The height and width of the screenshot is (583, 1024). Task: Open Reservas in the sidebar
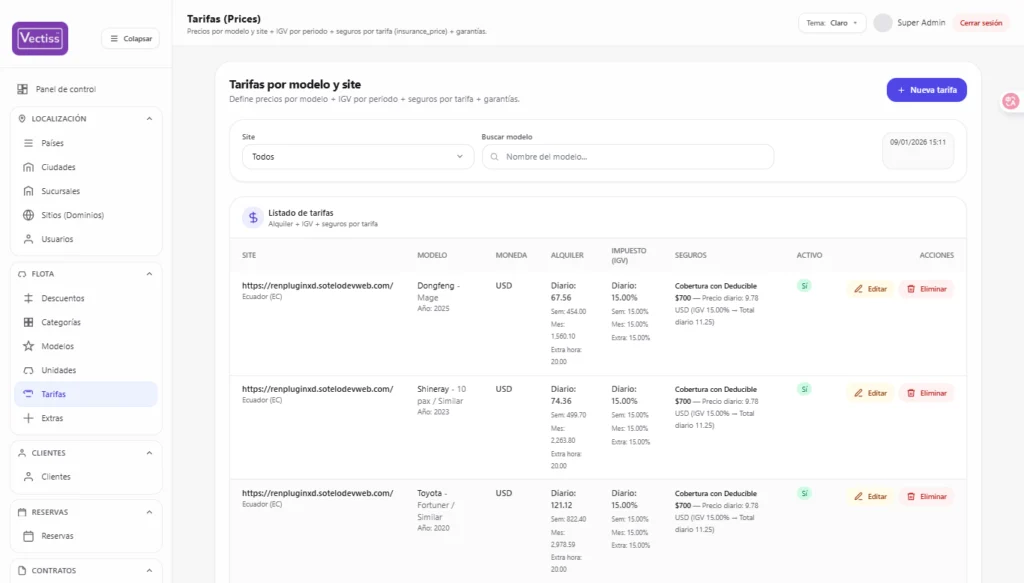click(57, 536)
